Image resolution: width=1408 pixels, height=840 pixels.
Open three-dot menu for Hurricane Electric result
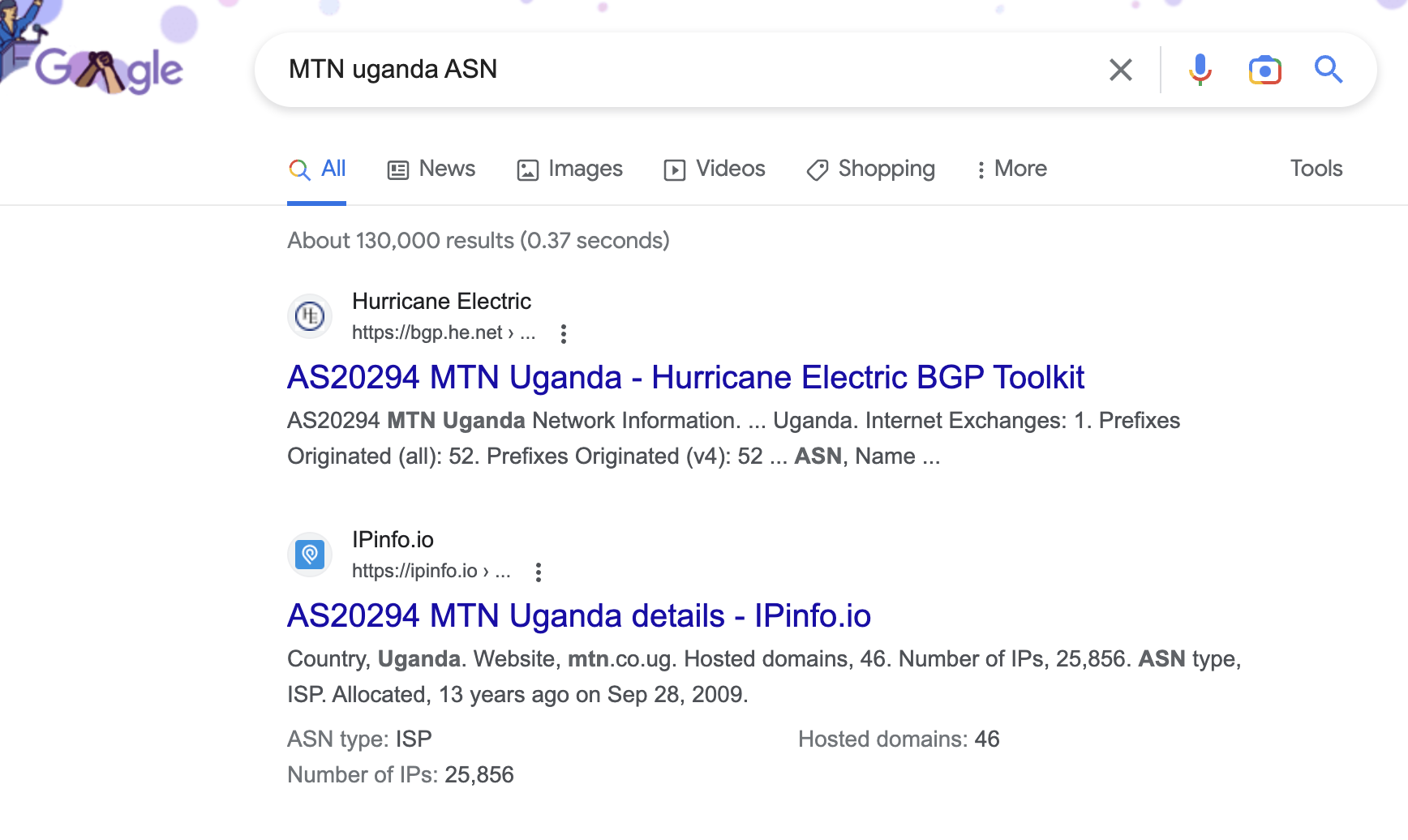point(564,333)
